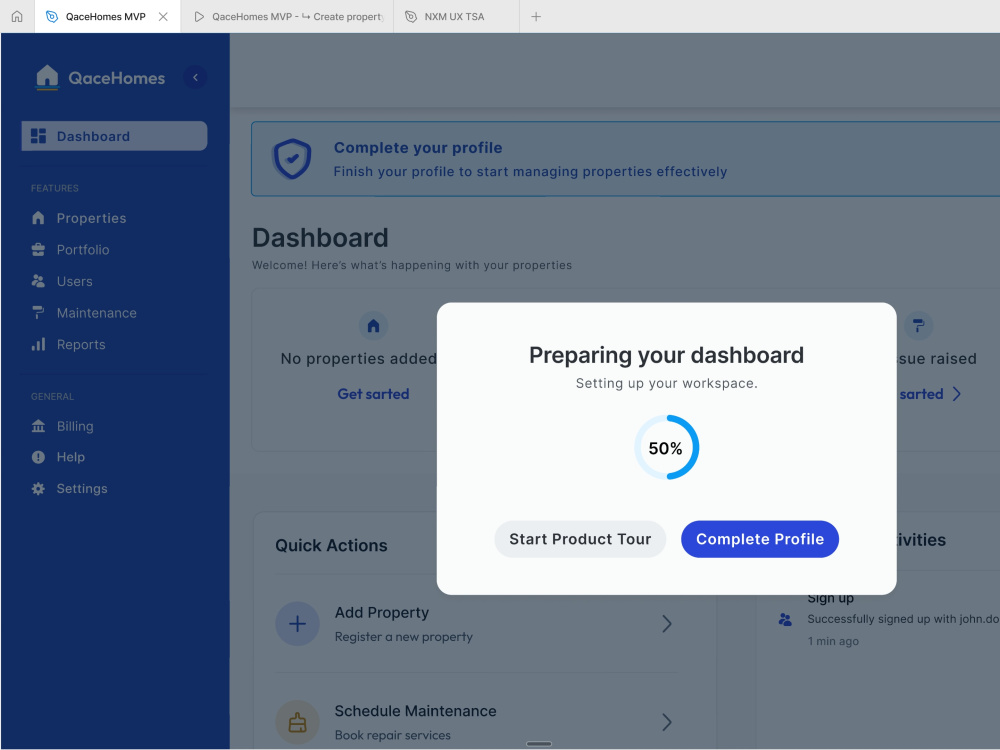Click the home icon in the tab bar

pos(17,17)
